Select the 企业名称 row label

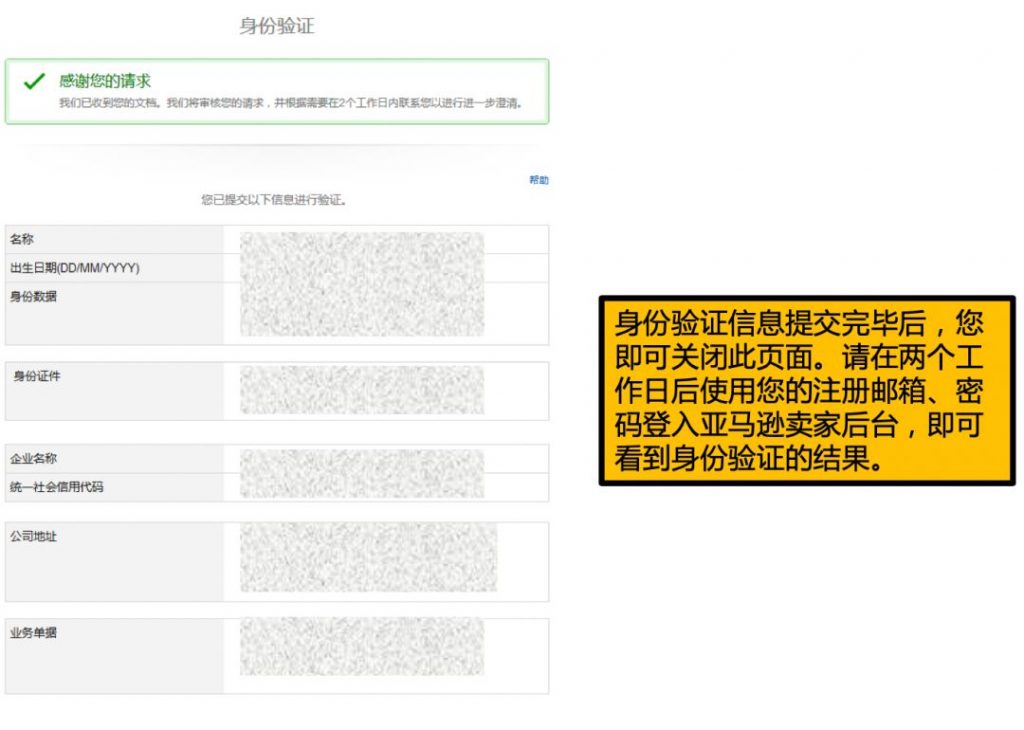pos(33,459)
